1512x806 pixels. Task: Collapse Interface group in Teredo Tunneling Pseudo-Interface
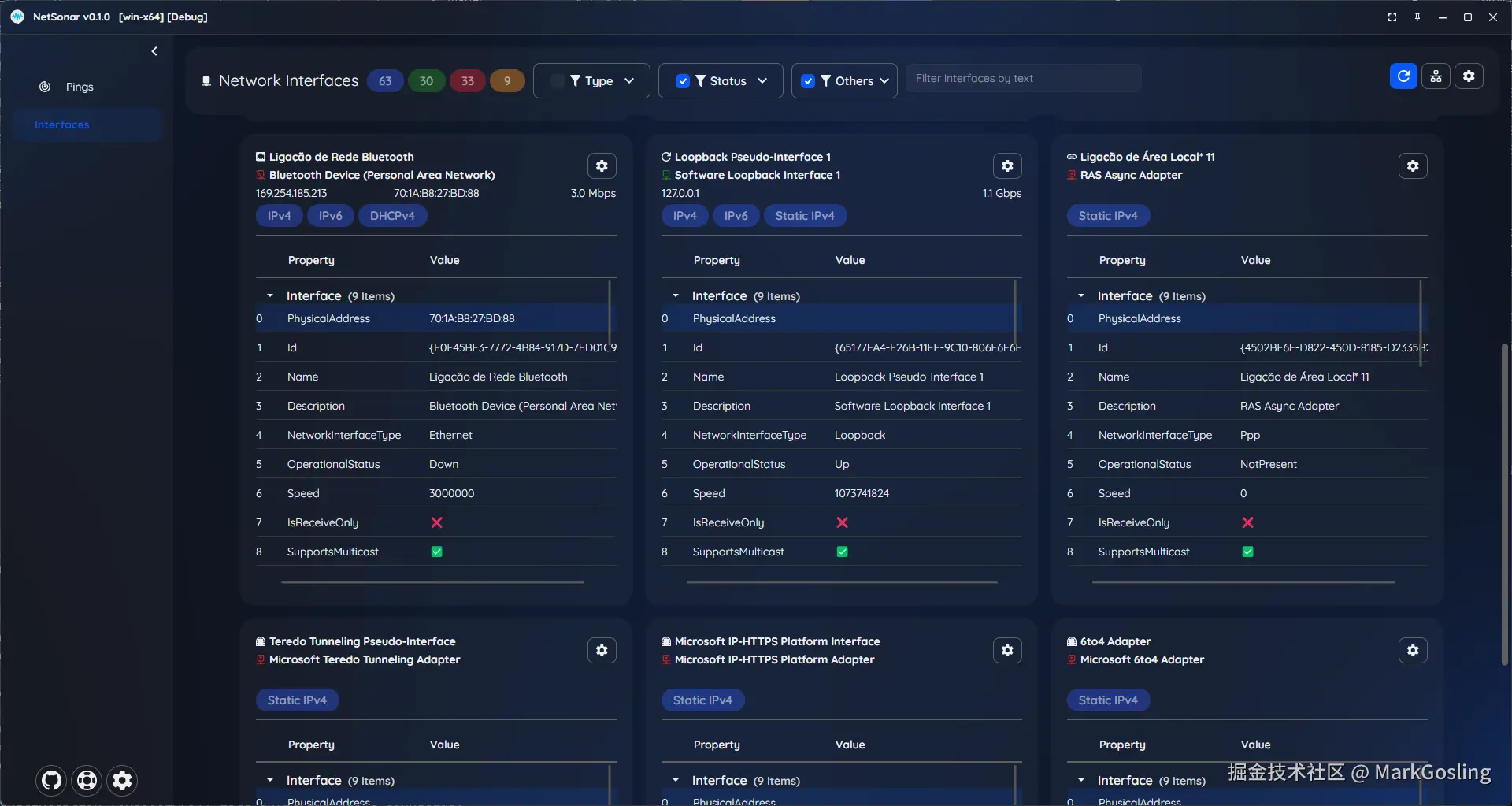tap(270, 781)
